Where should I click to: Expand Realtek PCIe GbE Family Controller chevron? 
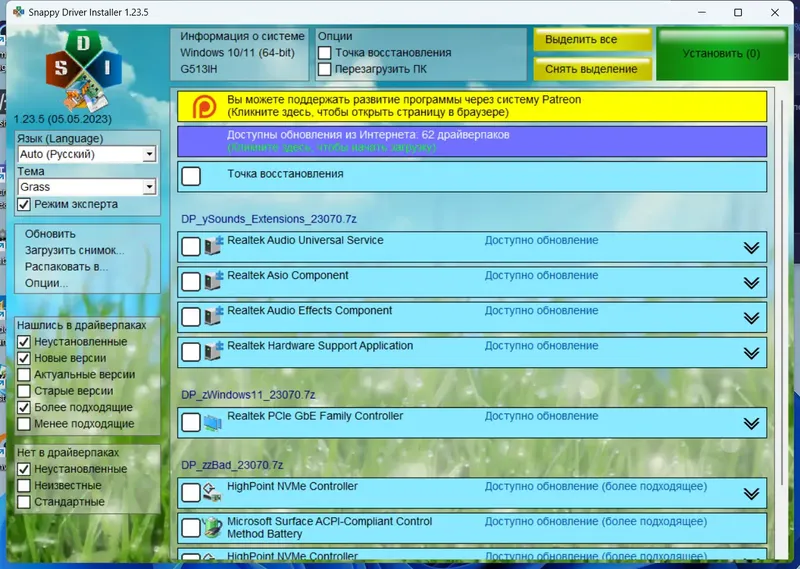751,424
